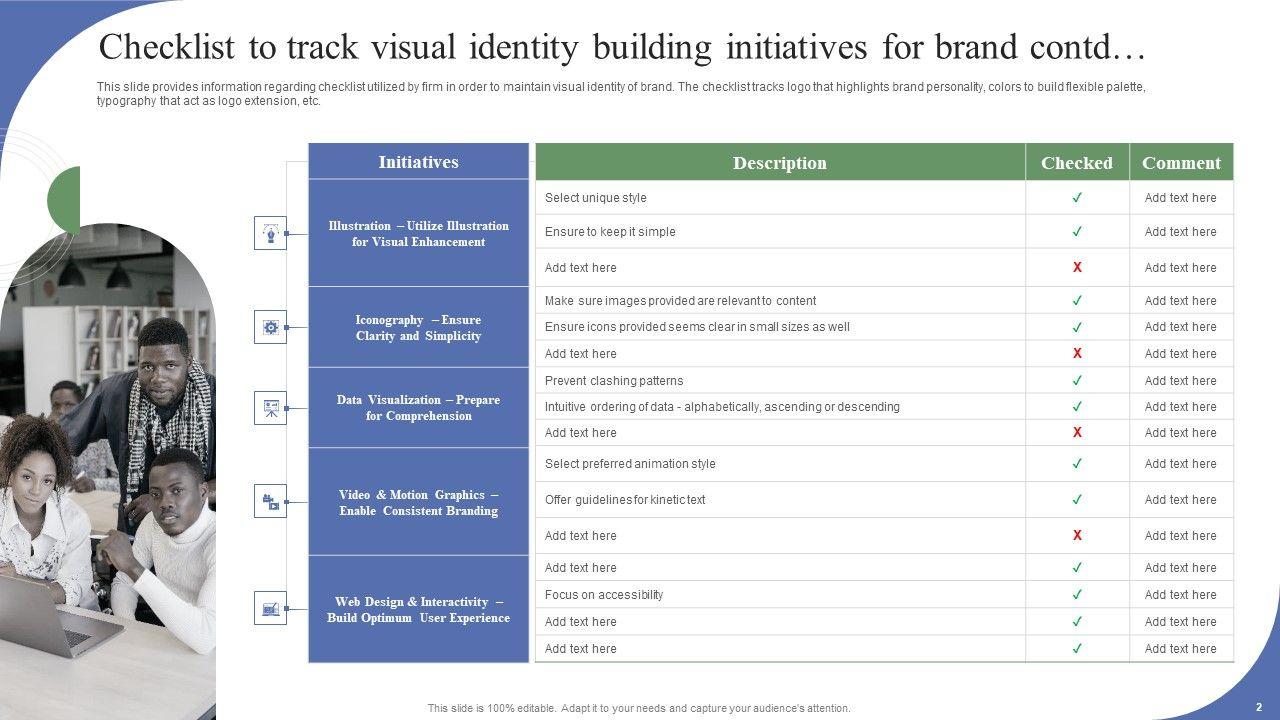Click the Video & Motion Graphics icon
1280x720 pixels.
point(270,501)
